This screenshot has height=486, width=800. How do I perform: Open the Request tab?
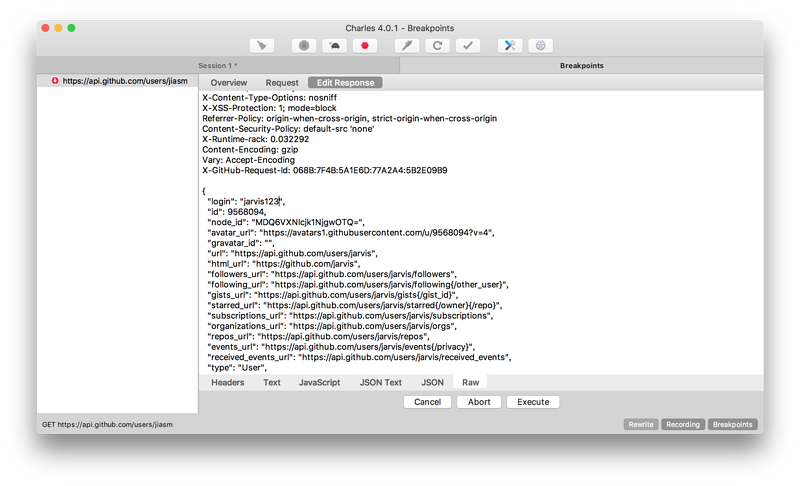click(x=282, y=83)
